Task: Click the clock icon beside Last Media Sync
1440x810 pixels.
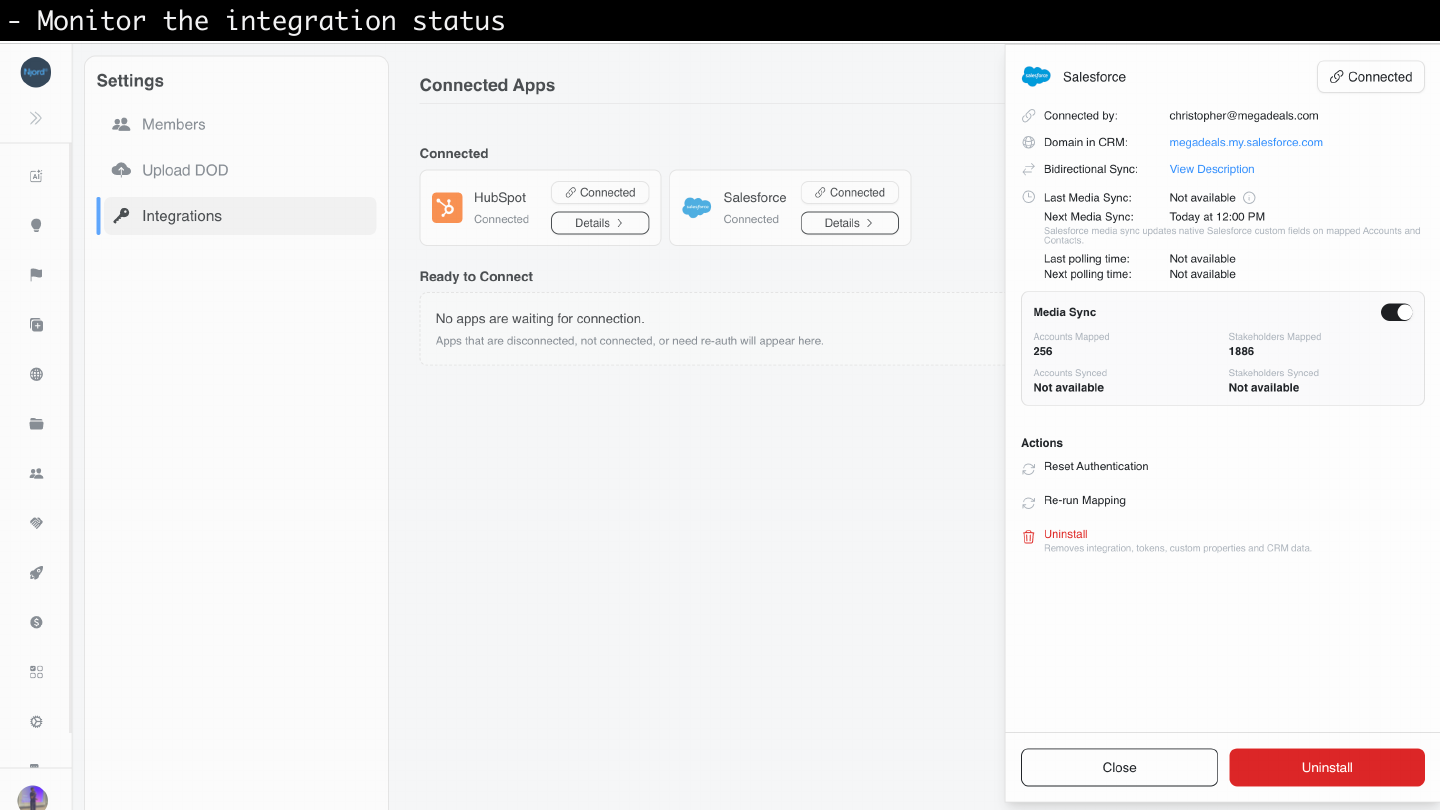Action: pos(1029,198)
